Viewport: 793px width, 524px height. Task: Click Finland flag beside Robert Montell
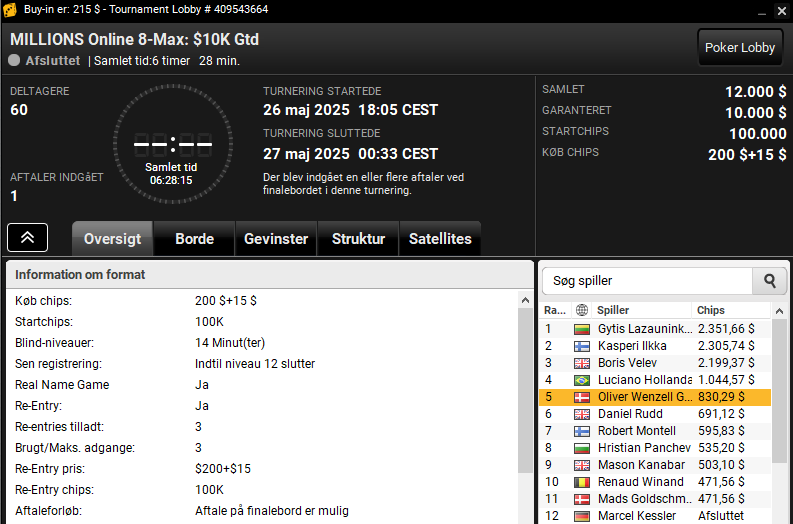582,431
